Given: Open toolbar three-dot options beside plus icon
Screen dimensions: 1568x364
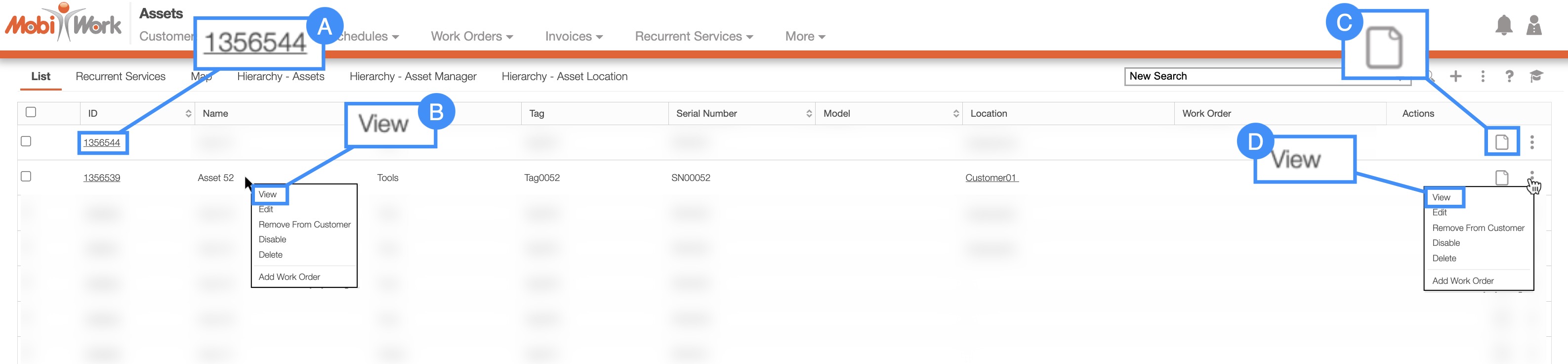Looking at the screenshot, I should click(1483, 76).
